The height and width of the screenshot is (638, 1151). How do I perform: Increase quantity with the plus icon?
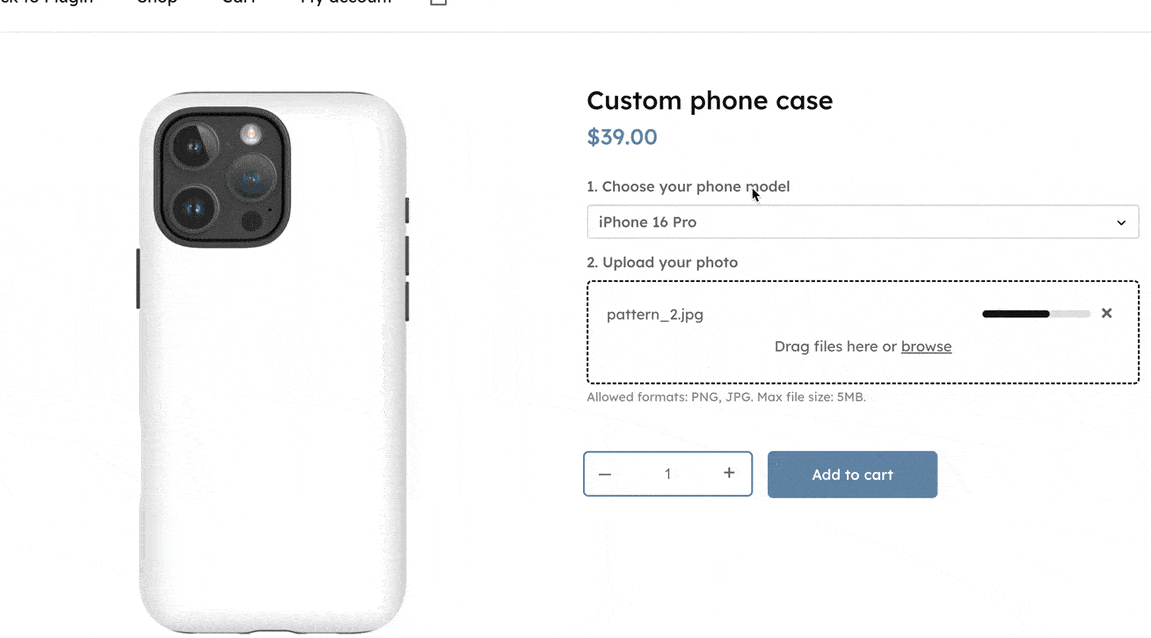click(729, 473)
